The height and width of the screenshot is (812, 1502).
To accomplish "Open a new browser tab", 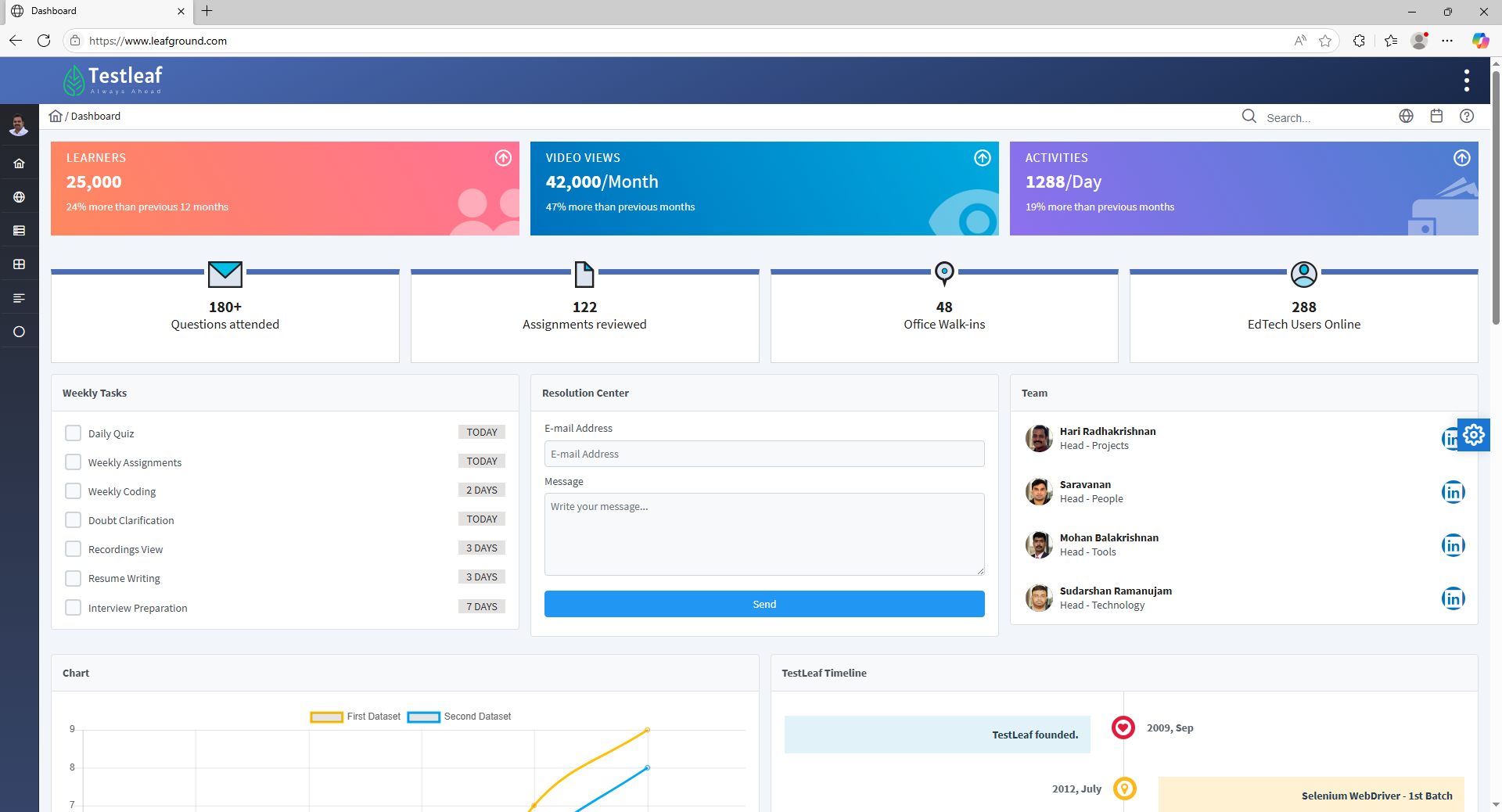I will coord(207,11).
